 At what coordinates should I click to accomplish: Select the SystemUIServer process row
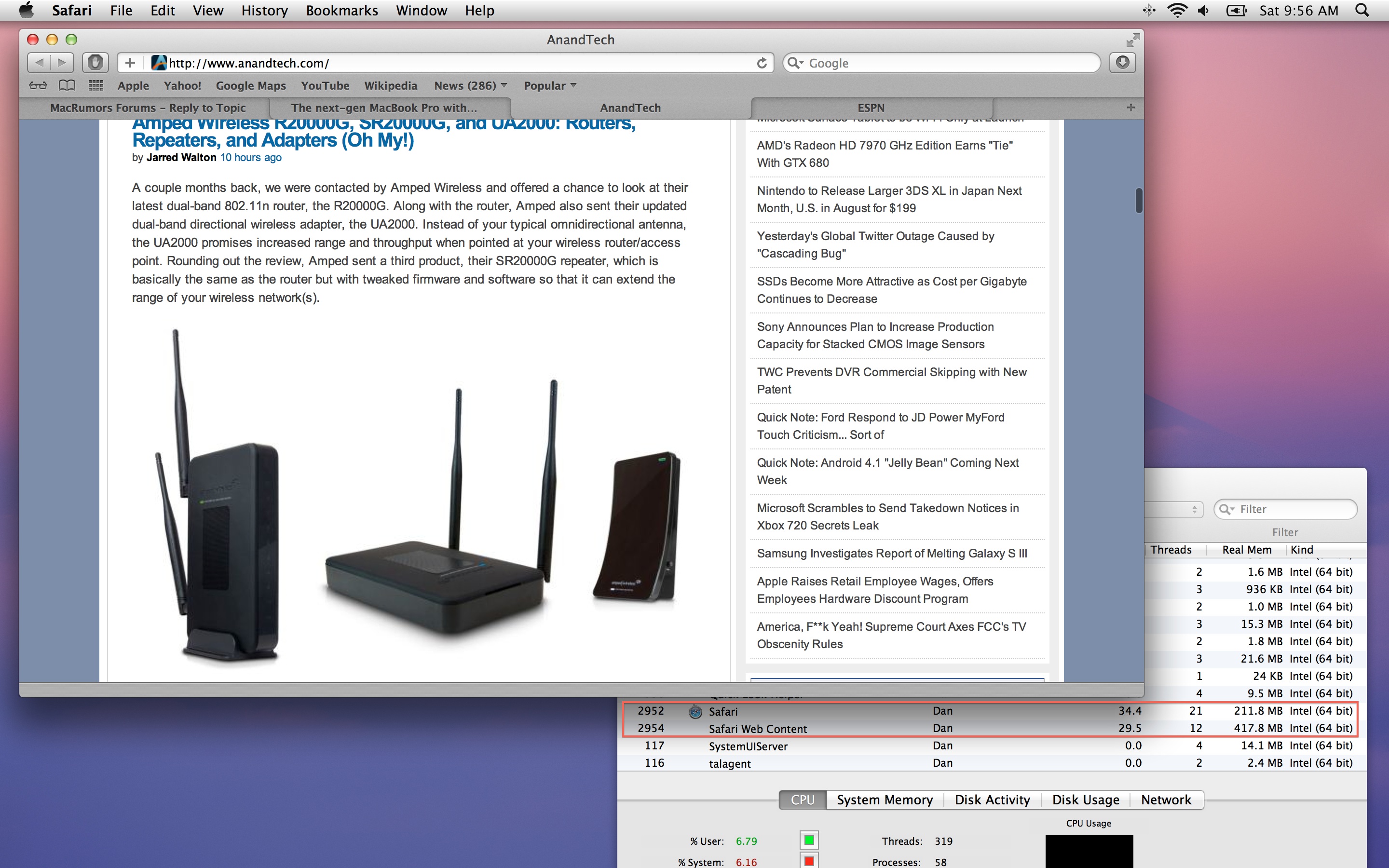[991, 746]
